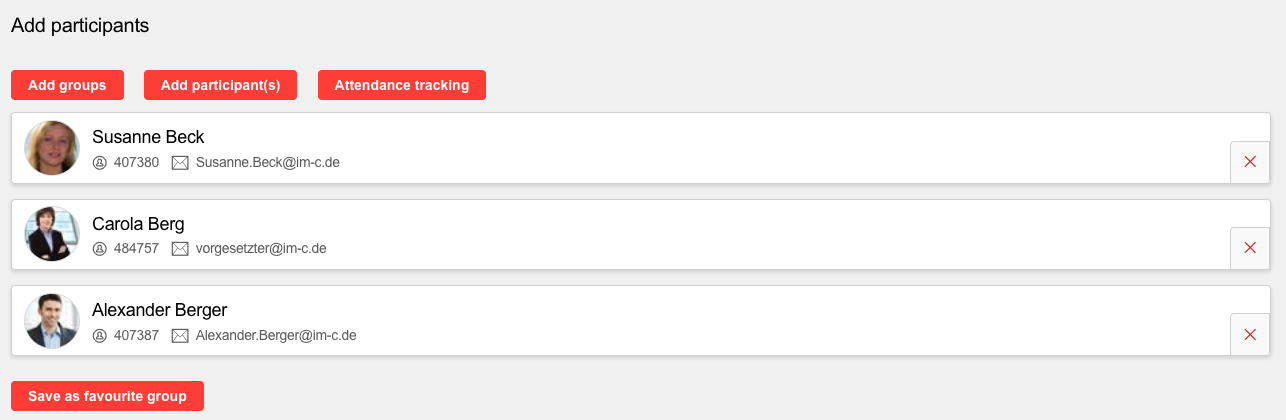This screenshot has height=420, width=1286.
Task: Click the envelope icon beside Susanne.Beck@im-c.de
Action: [180, 162]
